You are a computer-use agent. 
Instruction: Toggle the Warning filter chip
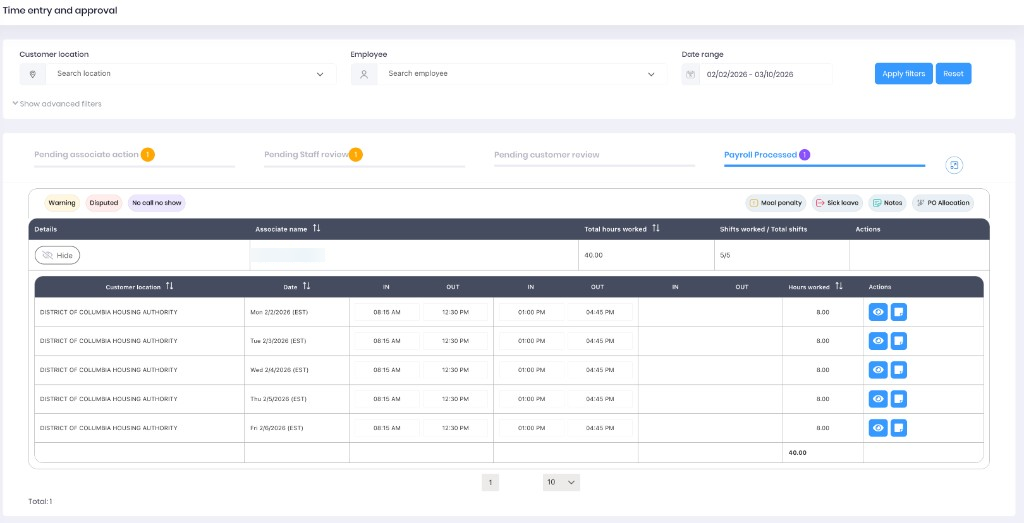(62, 203)
